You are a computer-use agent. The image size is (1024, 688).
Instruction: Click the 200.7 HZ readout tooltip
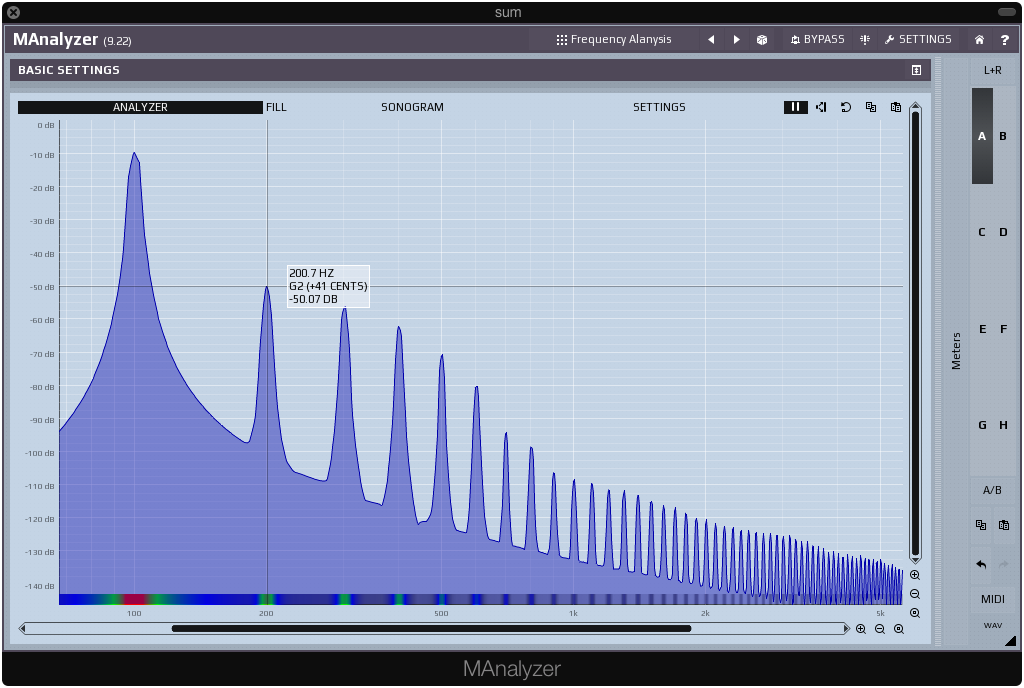coord(328,286)
